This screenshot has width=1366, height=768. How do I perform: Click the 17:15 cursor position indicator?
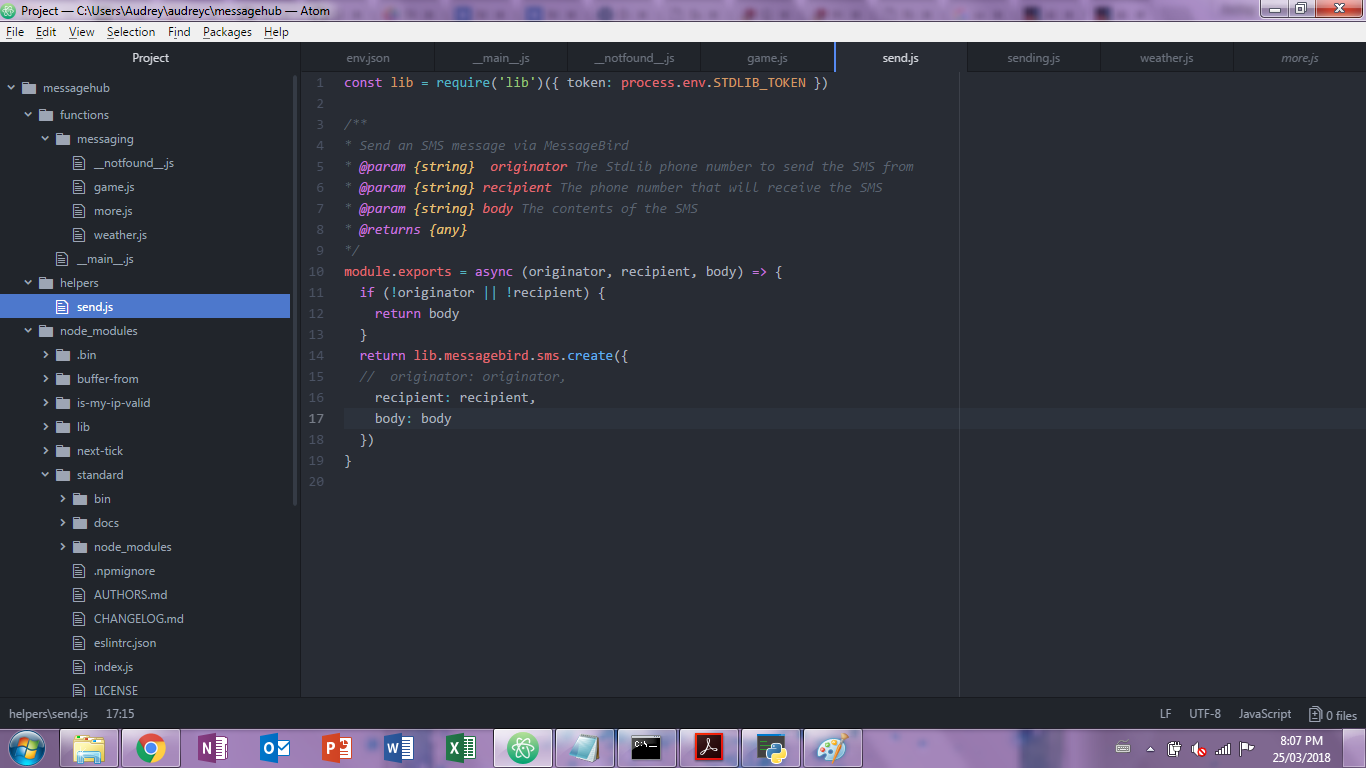120,714
